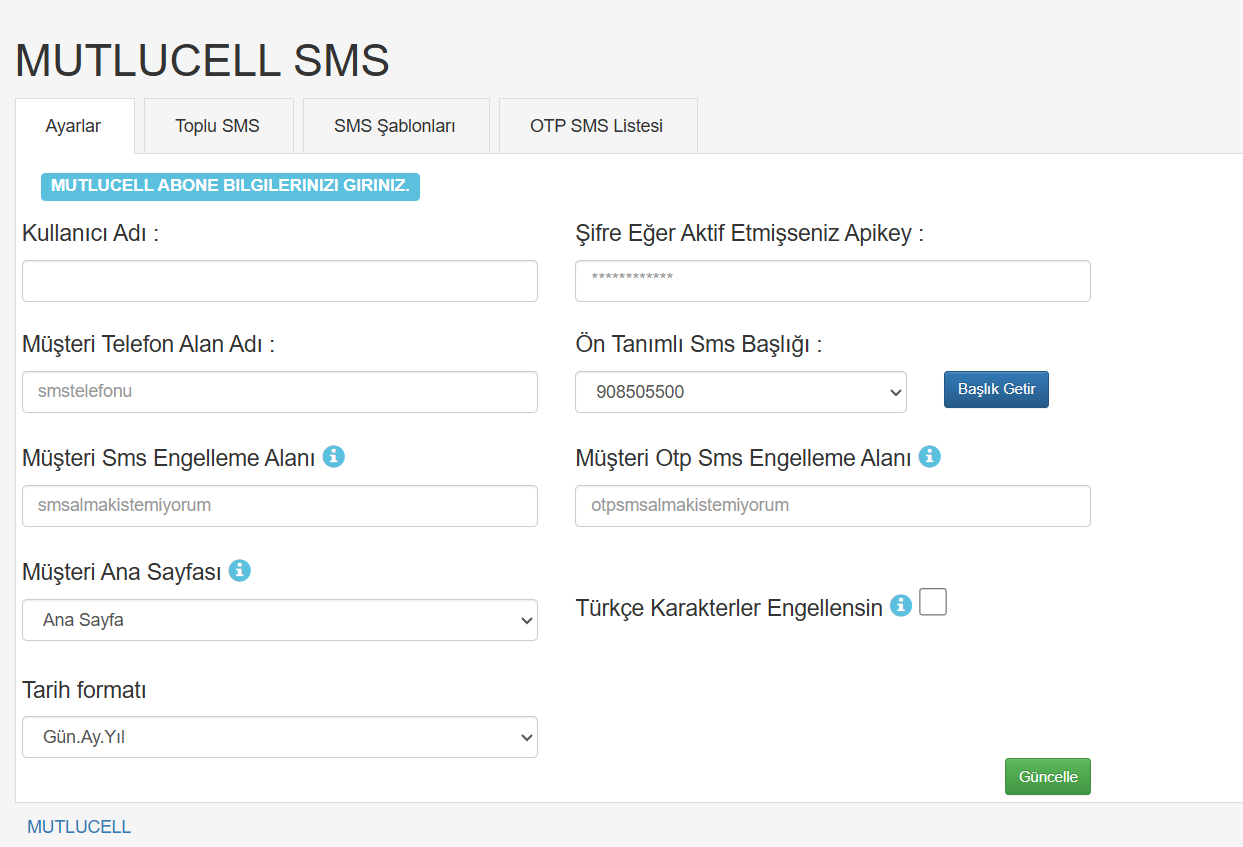Viewport: 1243px width, 847px height.
Task: Click info icon next to Müşteri Ana Sayfası
Action: pyautogui.click(x=239, y=570)
